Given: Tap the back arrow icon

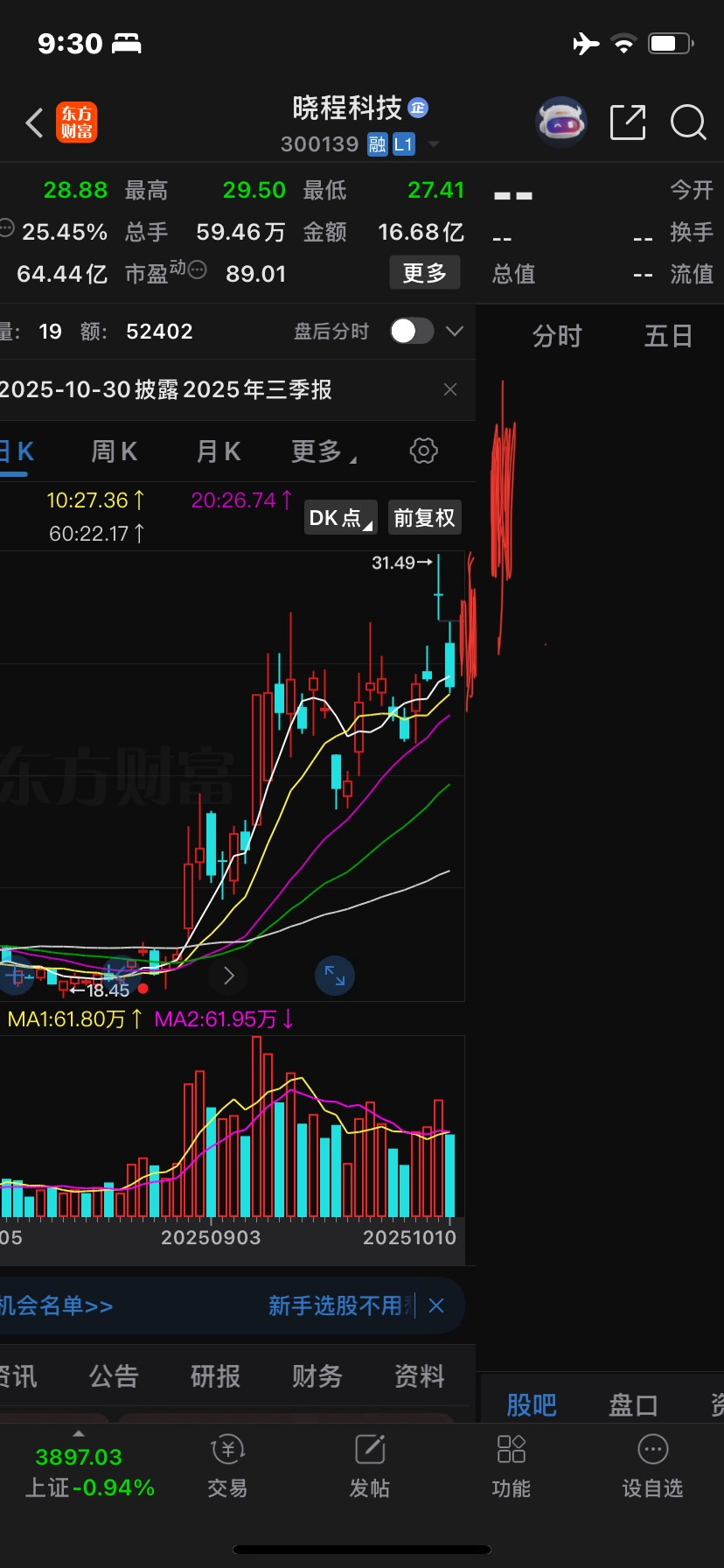Looking at the screenshot, I should pyautogui.click(x=34, y=123).
